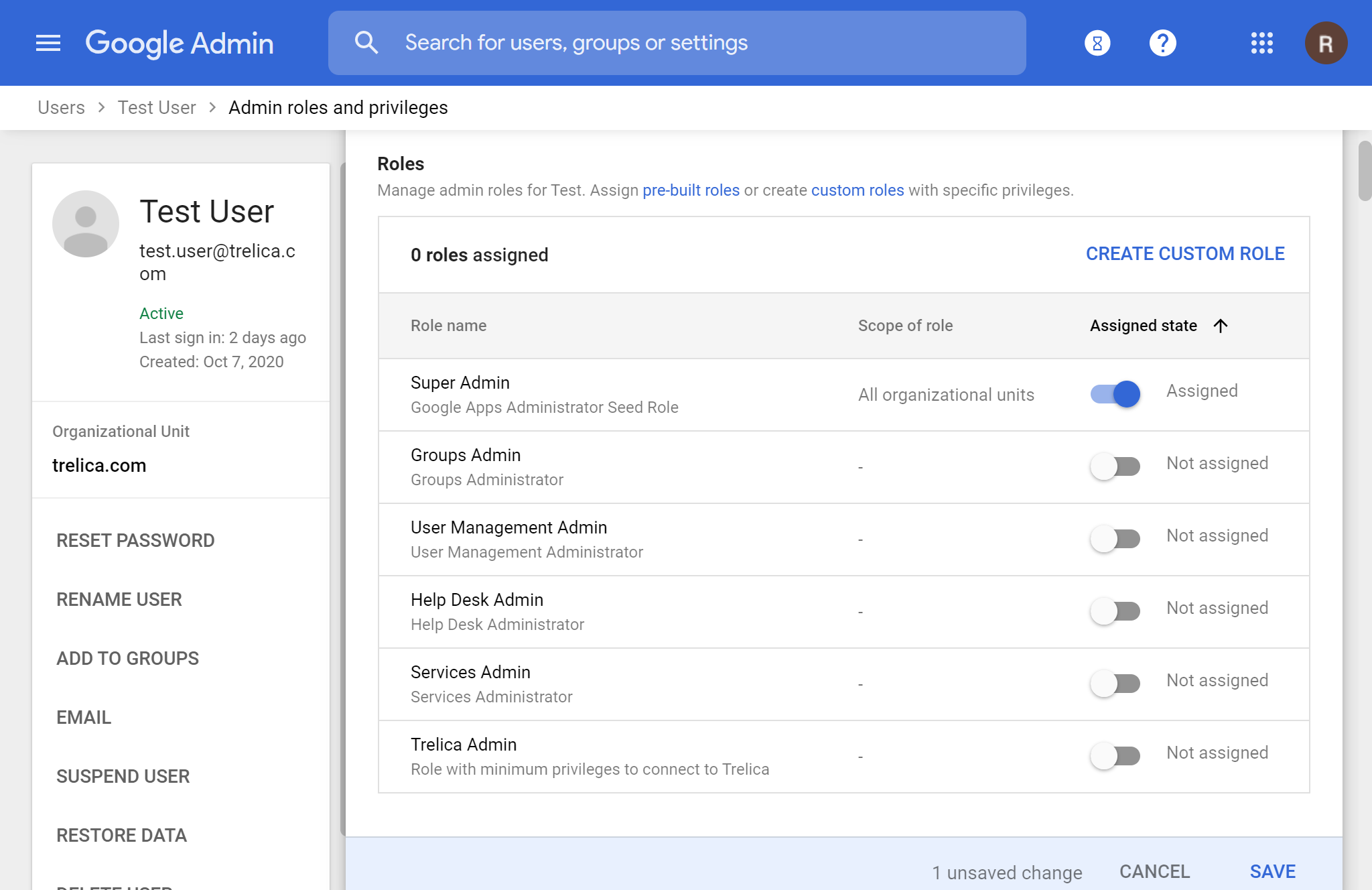Image resolution: width=1372 pixels, height=890 pixels.
Task: Enable the Groups Admin role toggle
Action: coord(1115,466)
